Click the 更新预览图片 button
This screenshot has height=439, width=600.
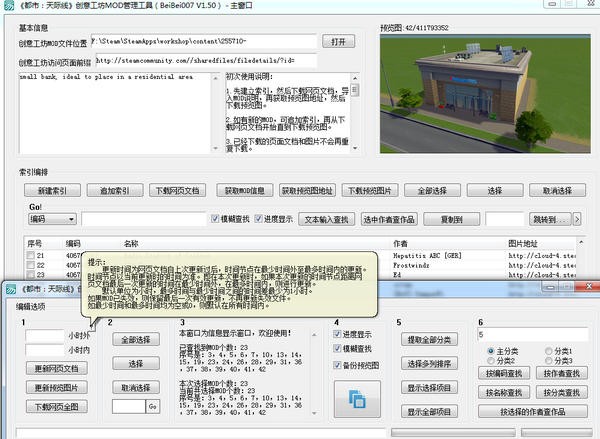tap(57, 388)
